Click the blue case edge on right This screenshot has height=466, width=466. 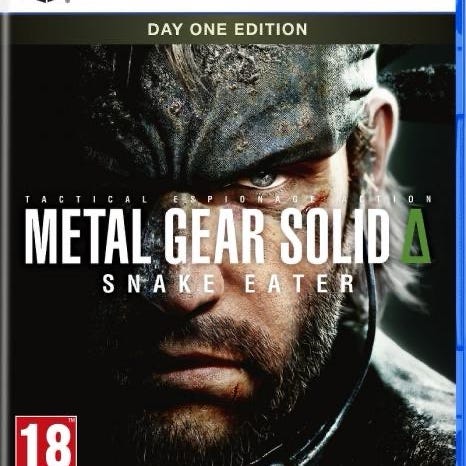(x=461, y=233)
